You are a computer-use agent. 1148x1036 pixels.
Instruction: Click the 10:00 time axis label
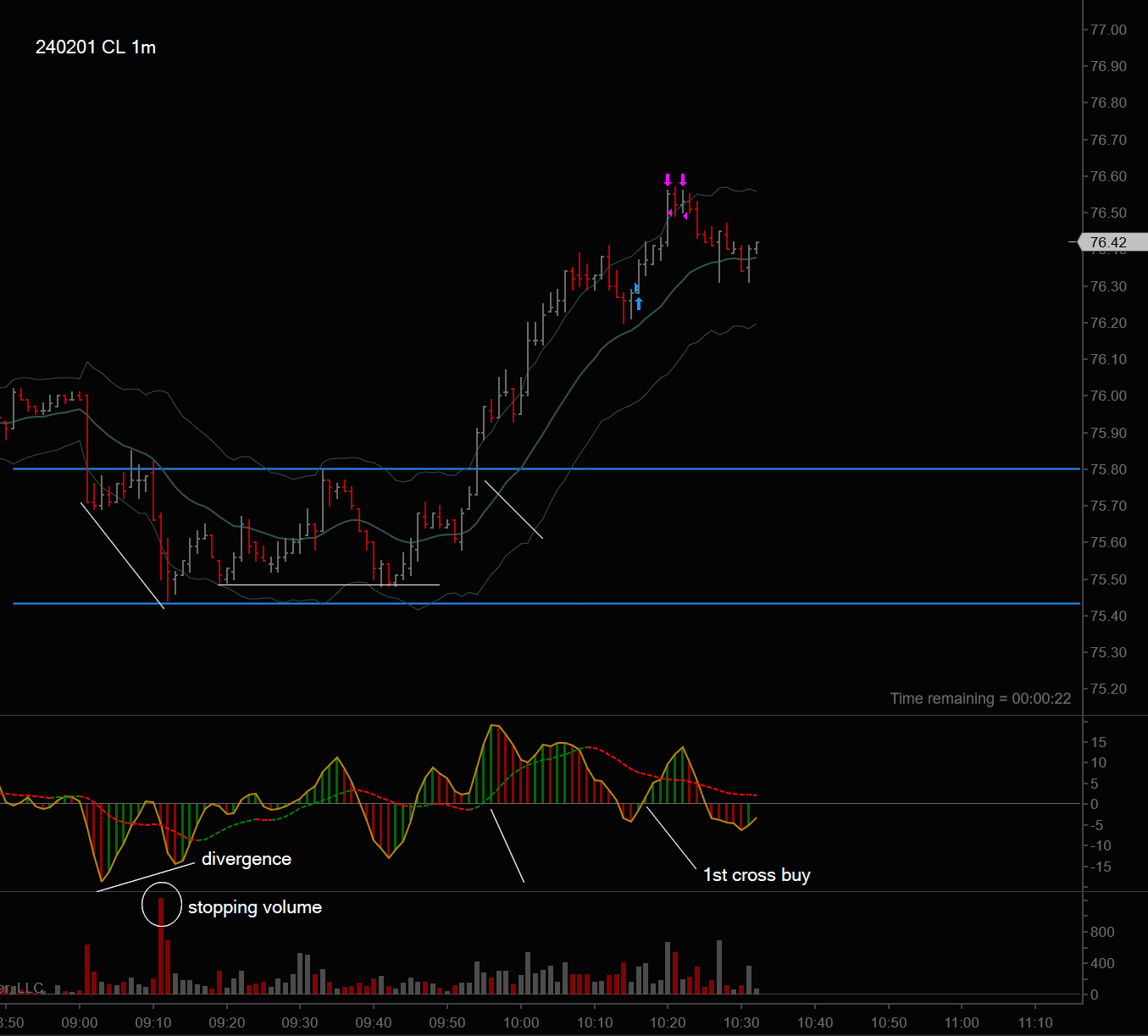click(521, 1022)
